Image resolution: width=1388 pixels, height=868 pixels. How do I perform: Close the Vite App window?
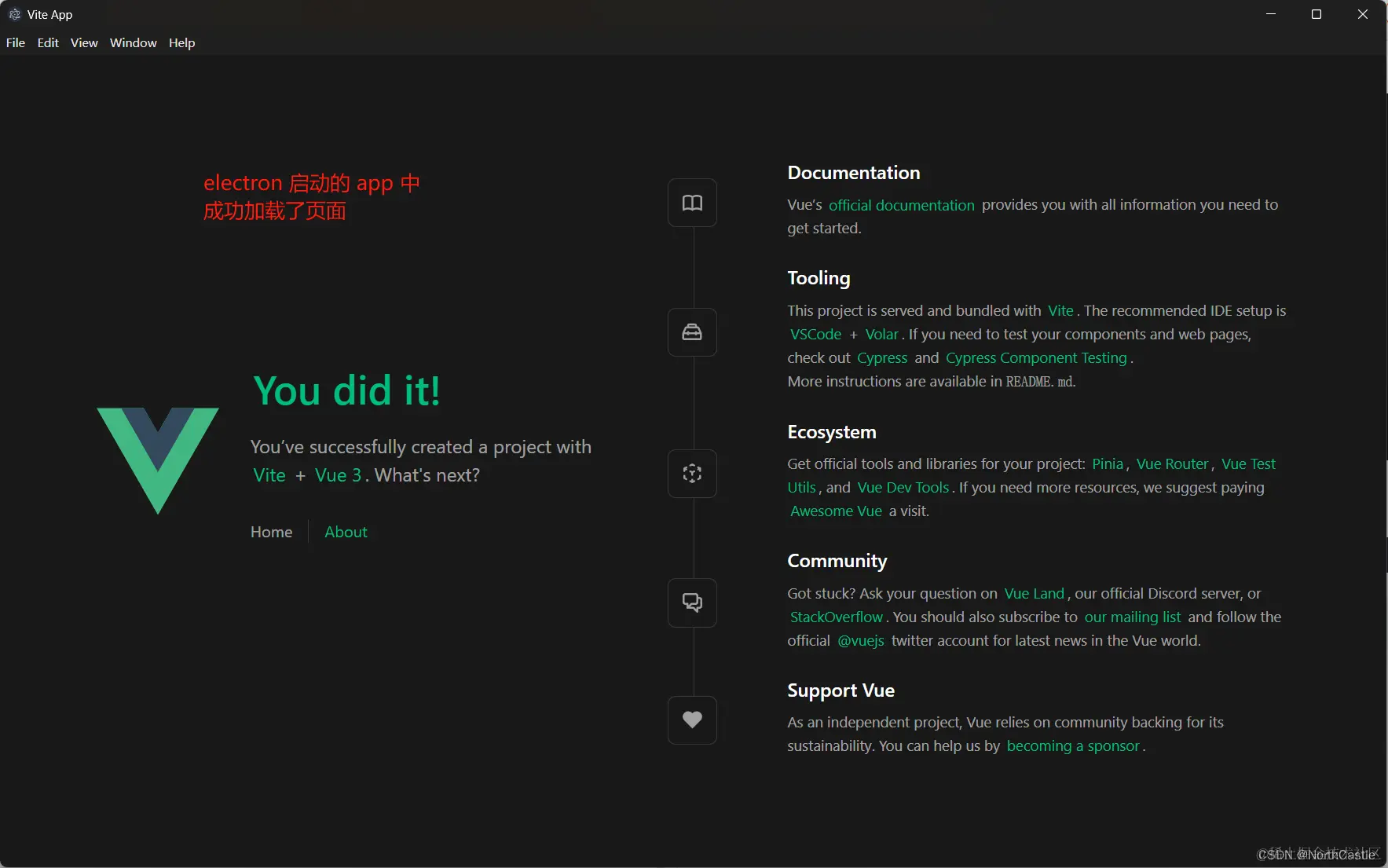1363,14
